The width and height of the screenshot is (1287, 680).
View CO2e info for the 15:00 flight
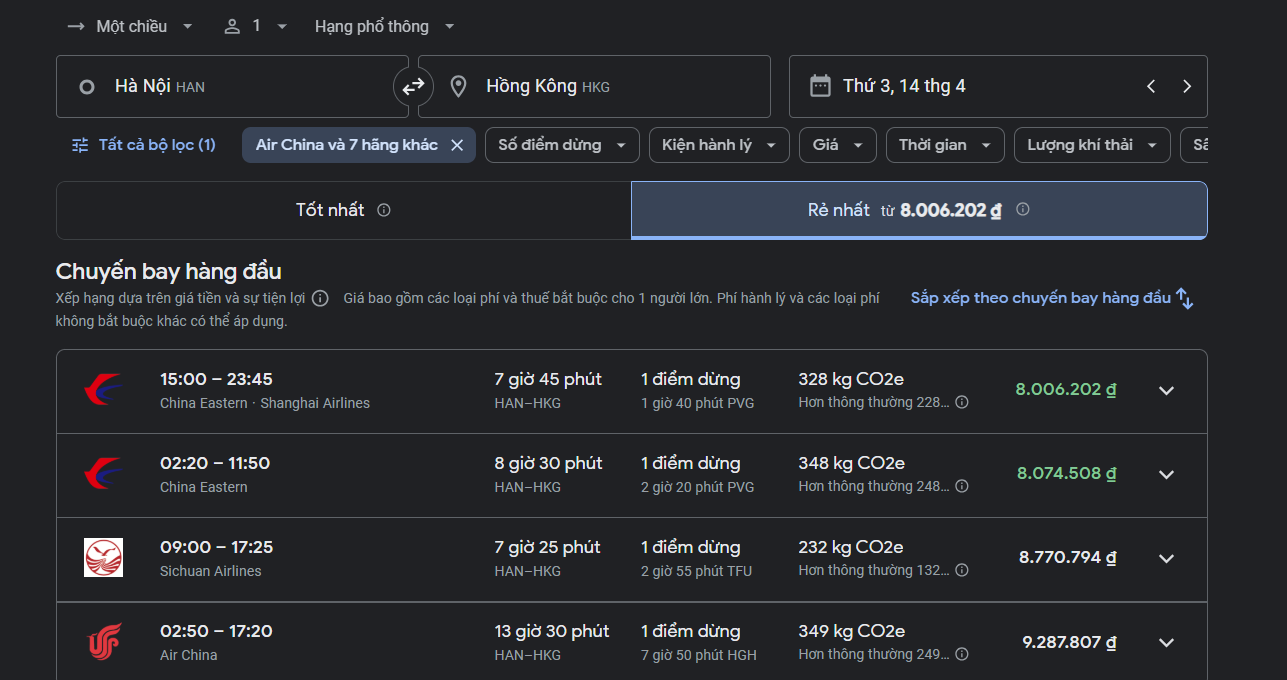(961, 403)
